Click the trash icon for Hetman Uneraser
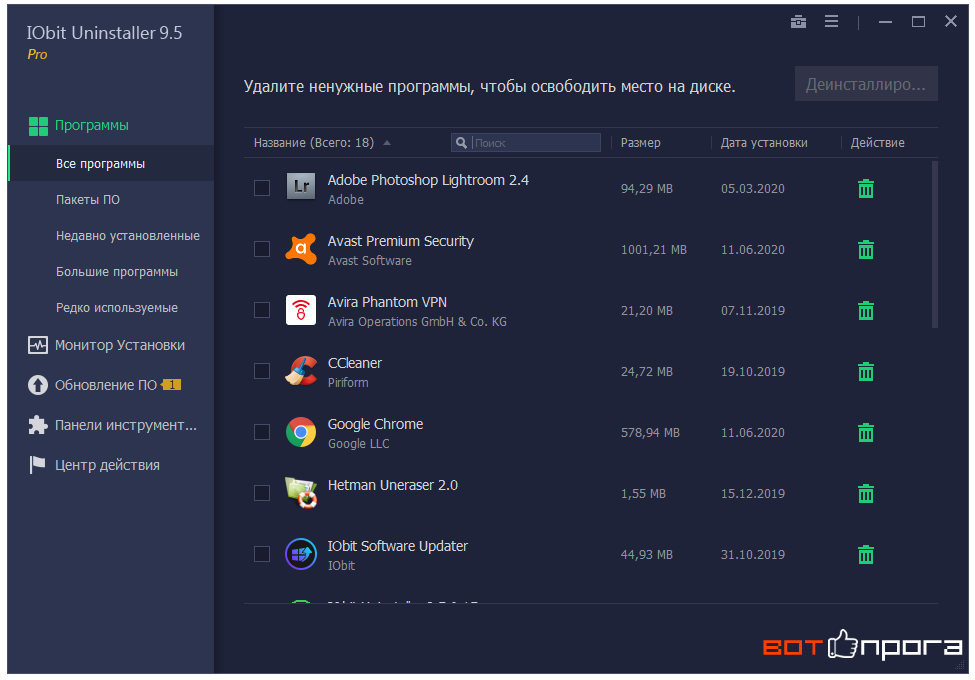The image size is (975, 680). pos(866,493)
